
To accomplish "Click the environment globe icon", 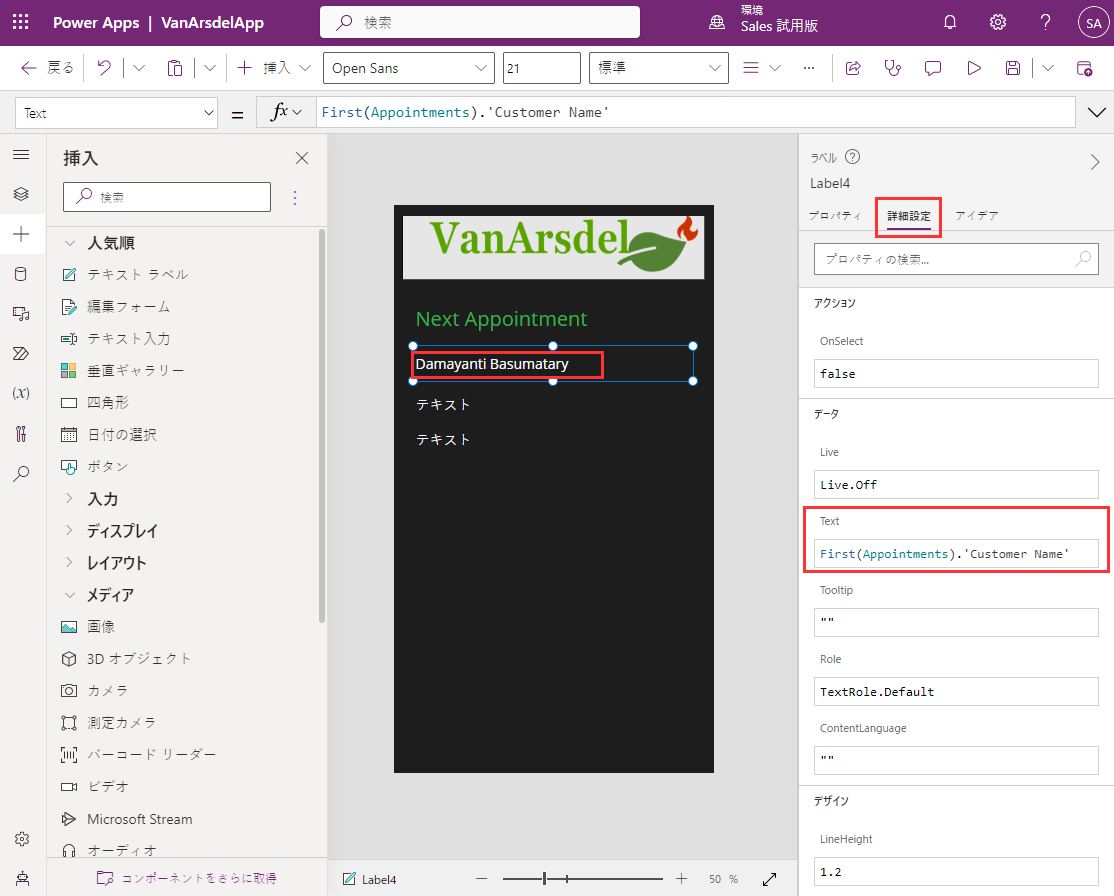I will [717, 23].
